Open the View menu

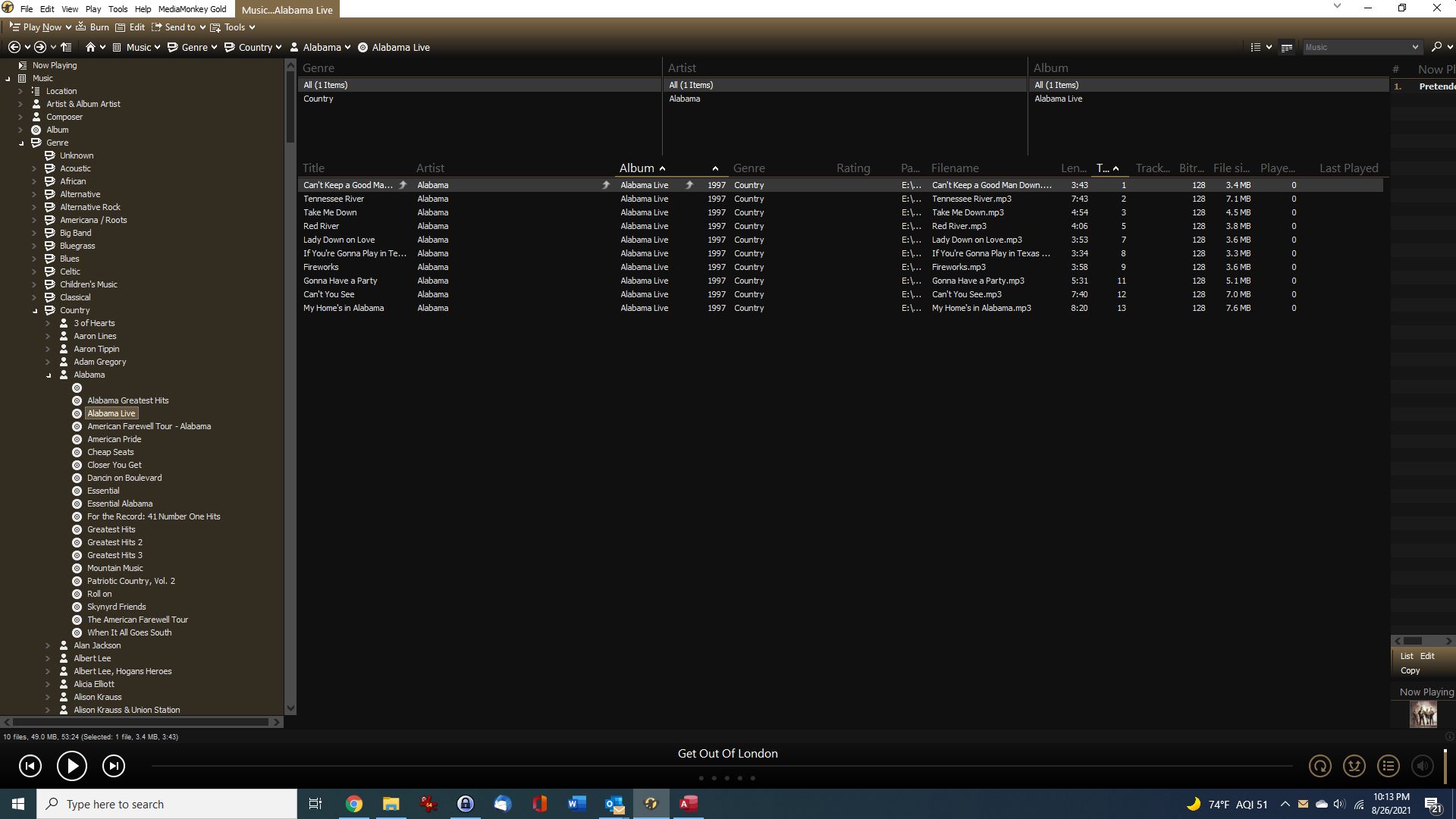tap(70, 9)
